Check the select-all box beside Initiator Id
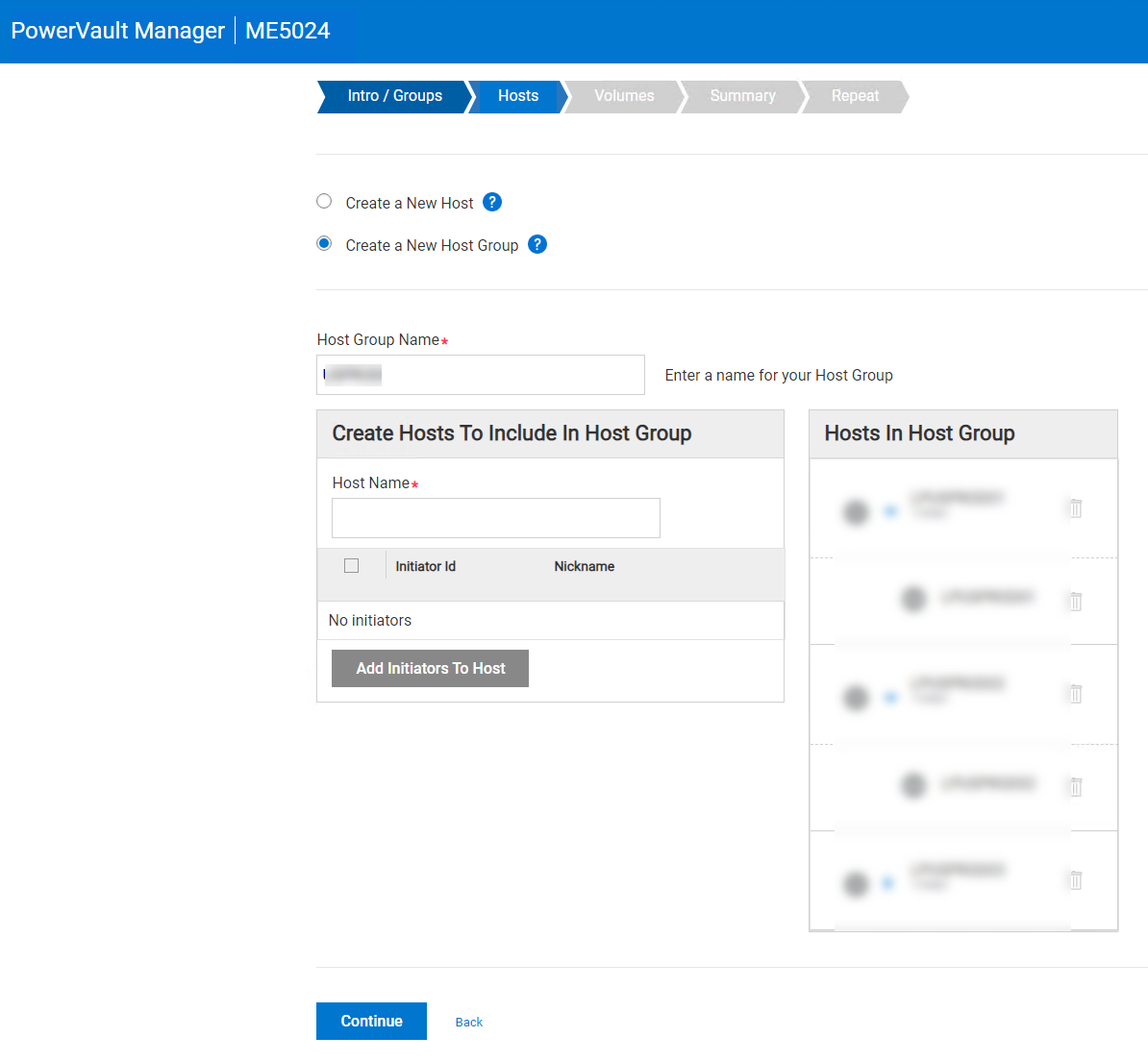 [x=352, y=566]
